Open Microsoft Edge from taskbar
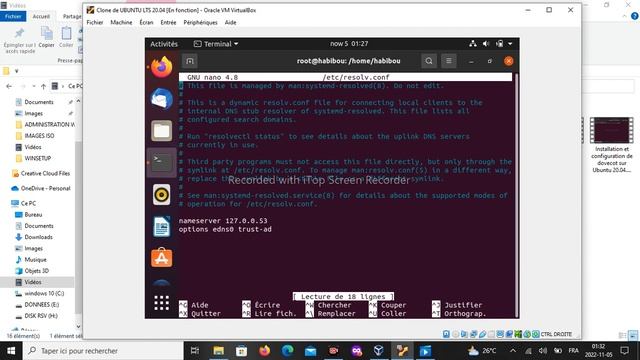Screen dimensions: 640x360 click(287, 351)
